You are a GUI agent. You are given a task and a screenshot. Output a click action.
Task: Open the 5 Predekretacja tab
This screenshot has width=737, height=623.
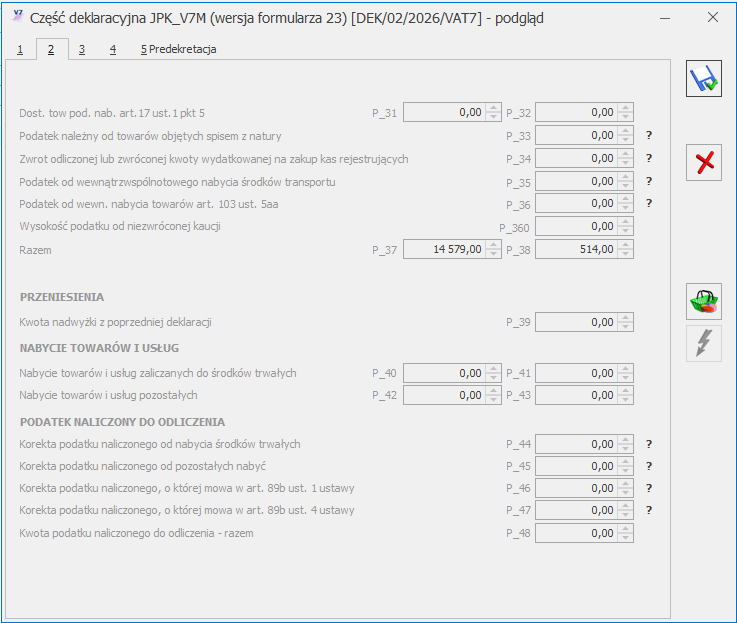tap(178, 49)
